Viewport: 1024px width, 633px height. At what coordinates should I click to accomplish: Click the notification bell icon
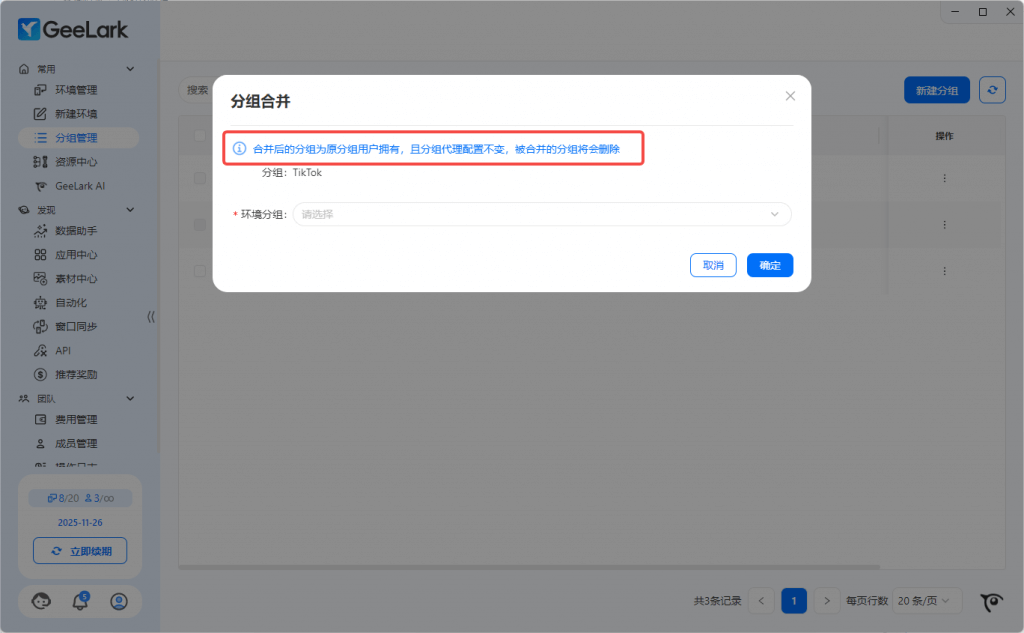(x=80, y=601)
